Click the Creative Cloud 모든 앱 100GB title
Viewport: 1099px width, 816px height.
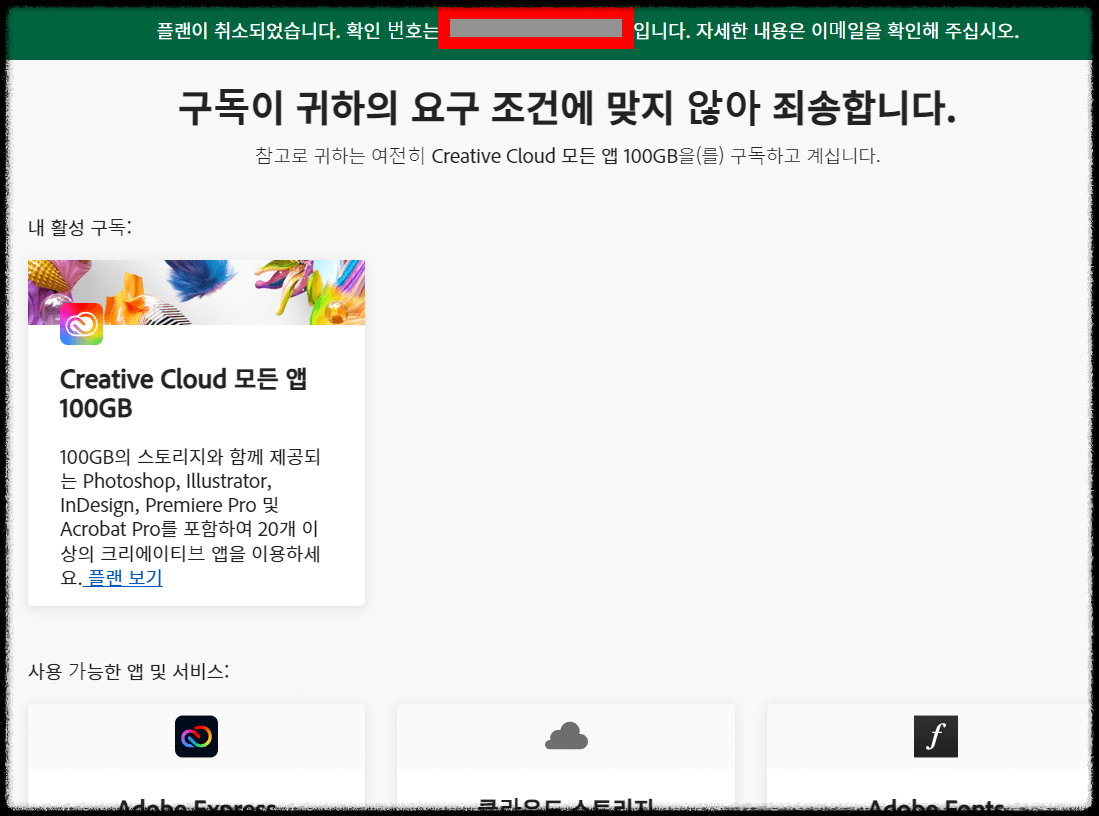[184, 393]
